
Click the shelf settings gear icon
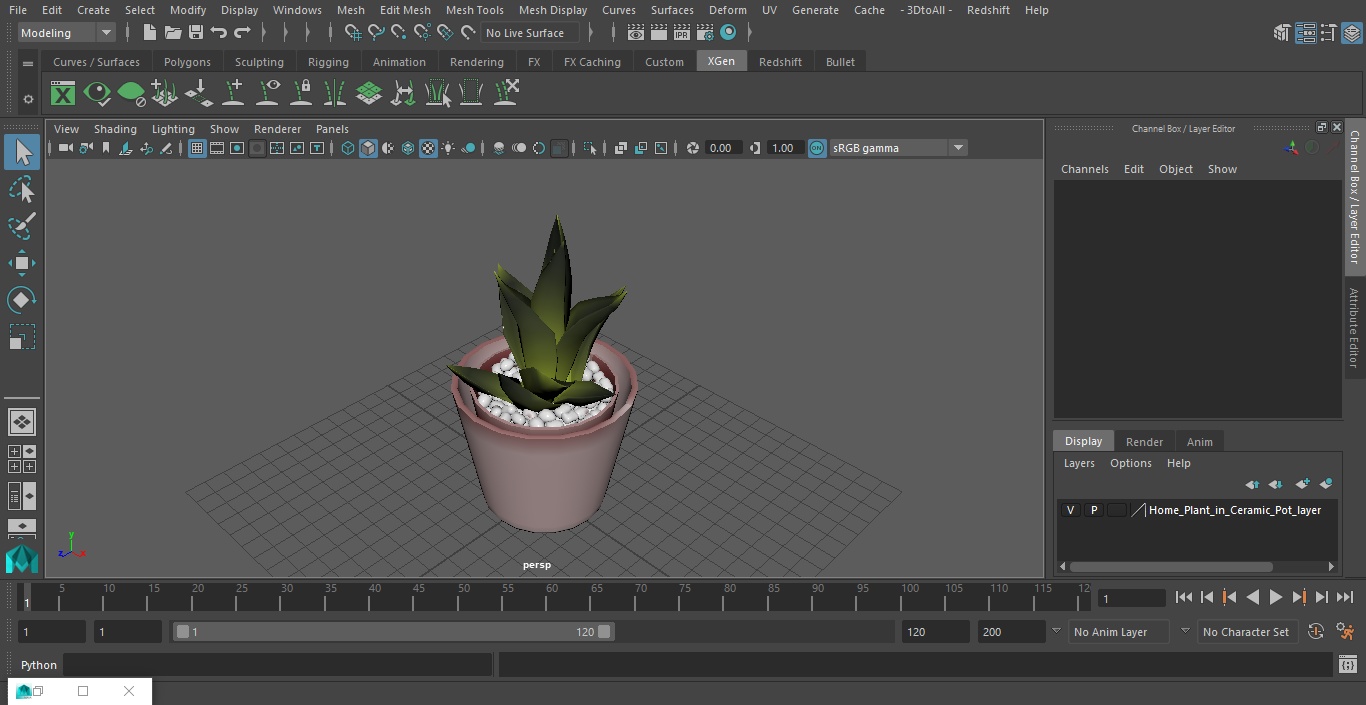pos(28,99)
